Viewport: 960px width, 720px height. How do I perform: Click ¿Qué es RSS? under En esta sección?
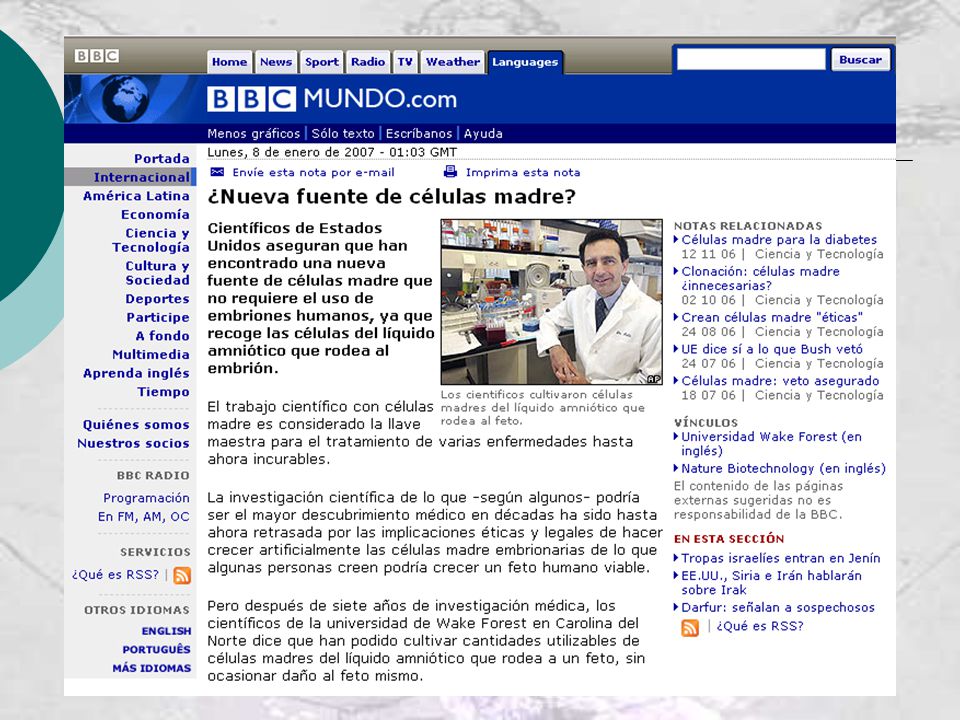[760, 626]
